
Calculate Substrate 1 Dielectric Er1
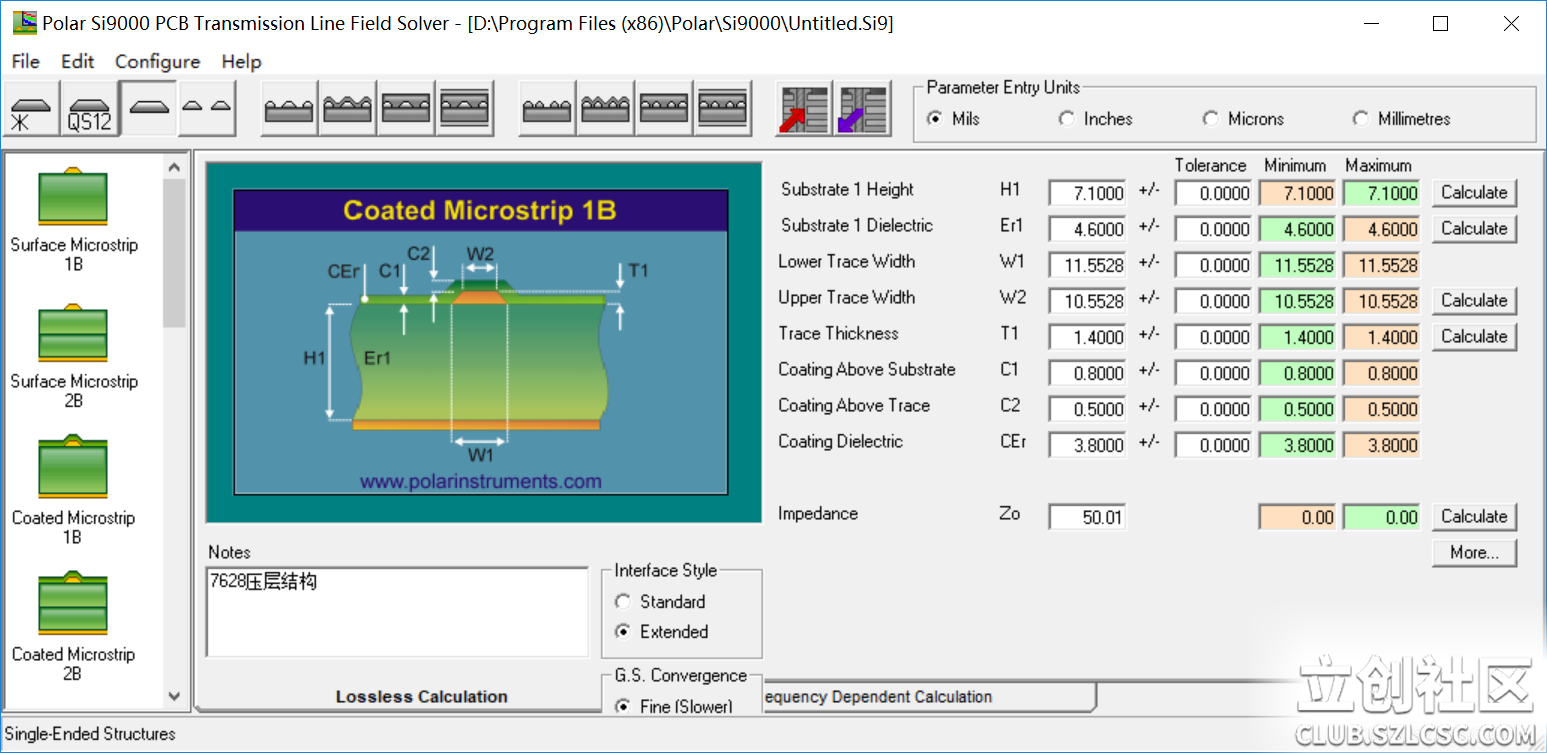[x=1474, y=229]
